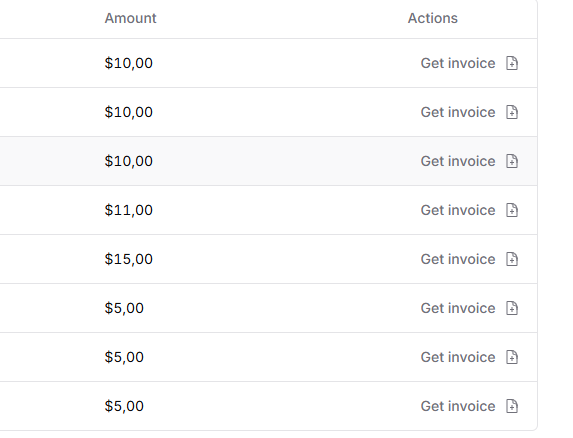This screenshot has width=573, height=438.
Task: Click the invoice download icon in the first $5,00 row
Action: pos(512,308)
